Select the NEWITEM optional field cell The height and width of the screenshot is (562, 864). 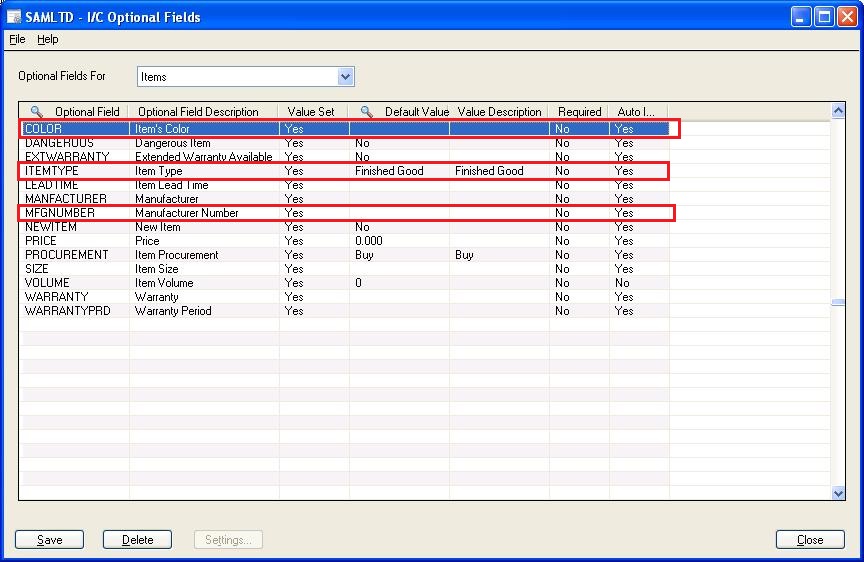click(74, 227)
